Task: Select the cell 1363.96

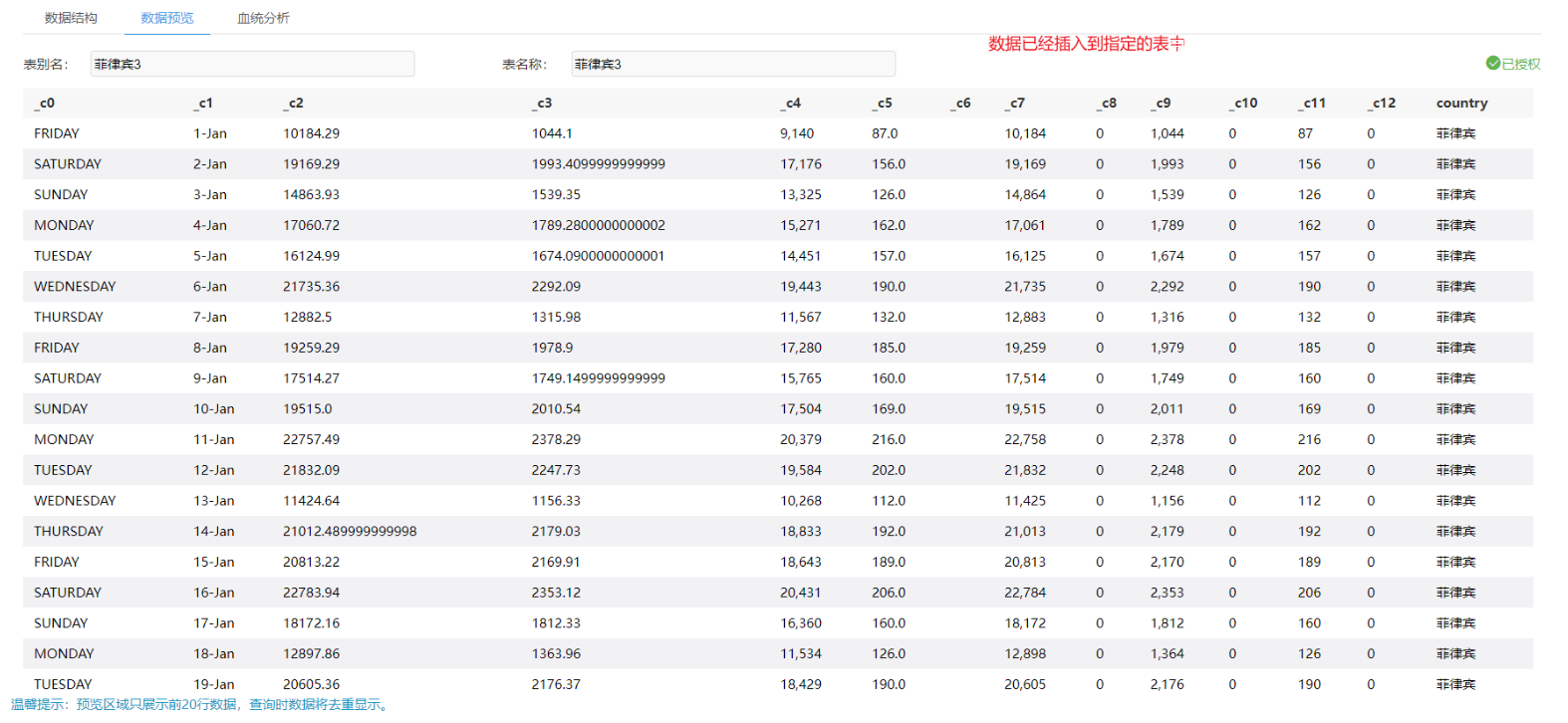Action: pos(556,654)
